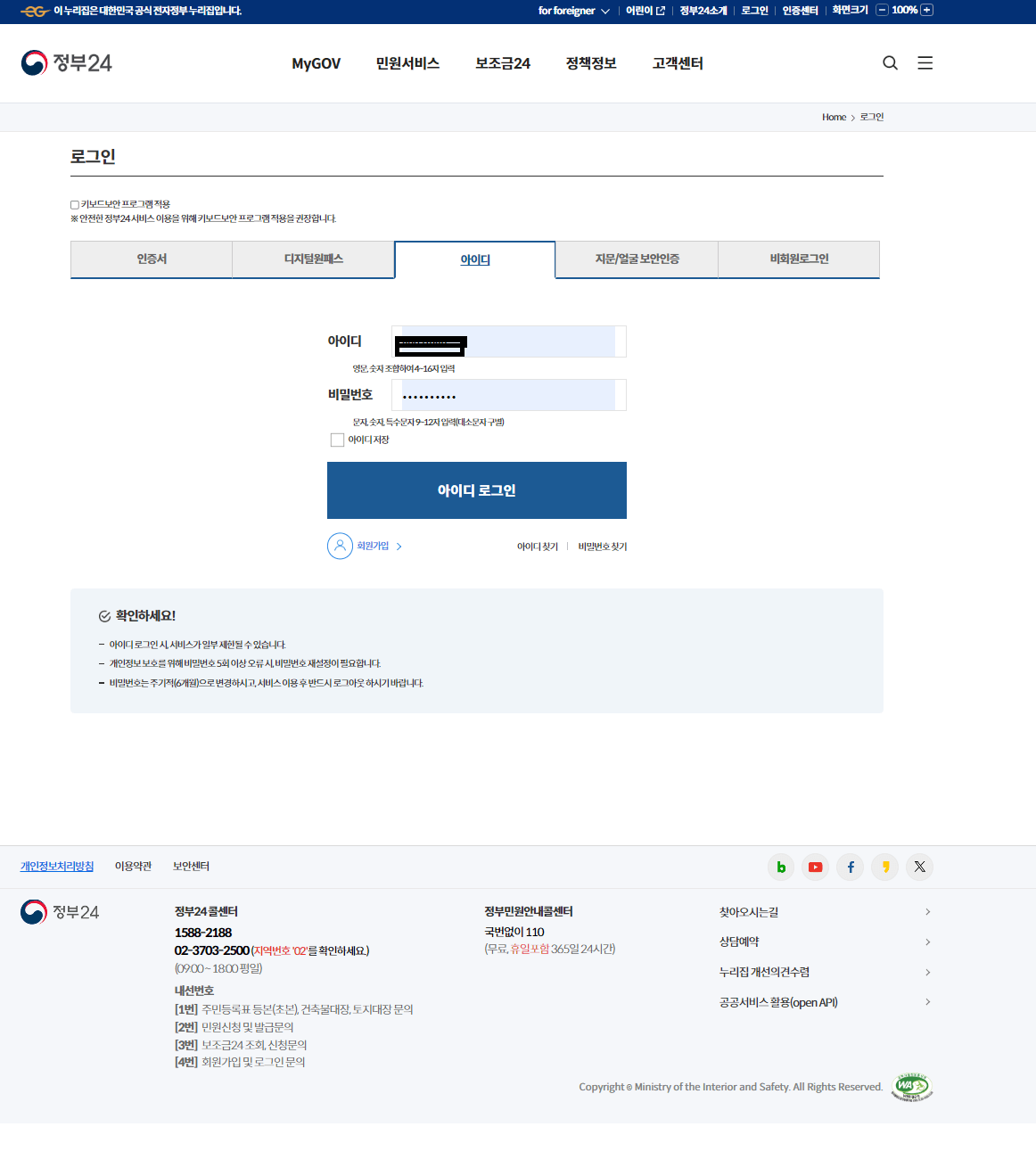Switch to 지문/얼굴 보안인증 tab
The width and height of the screenshot is (1036, 1176).
tap(637, 259)
